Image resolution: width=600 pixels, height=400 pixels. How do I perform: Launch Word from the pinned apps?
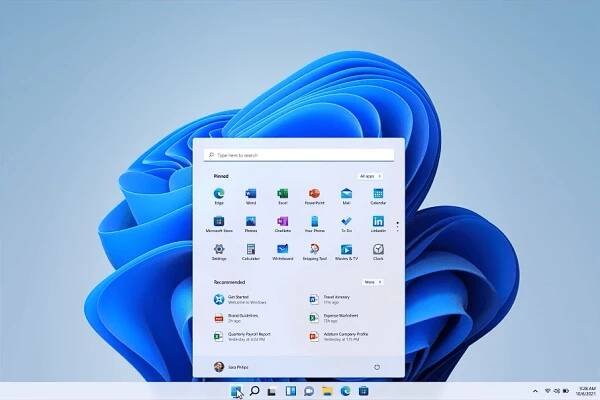[x=251, y=192]
